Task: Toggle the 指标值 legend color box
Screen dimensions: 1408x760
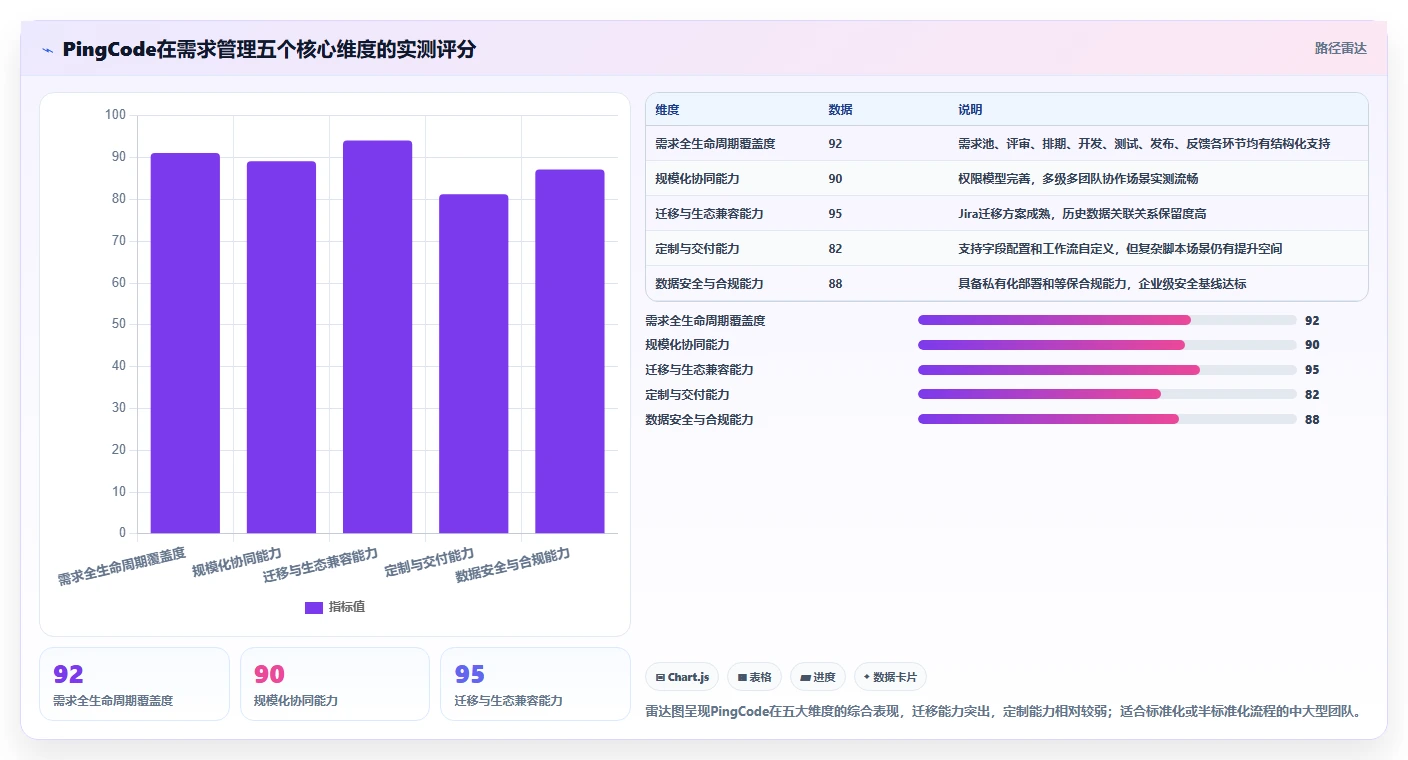Action: (314, 607)
